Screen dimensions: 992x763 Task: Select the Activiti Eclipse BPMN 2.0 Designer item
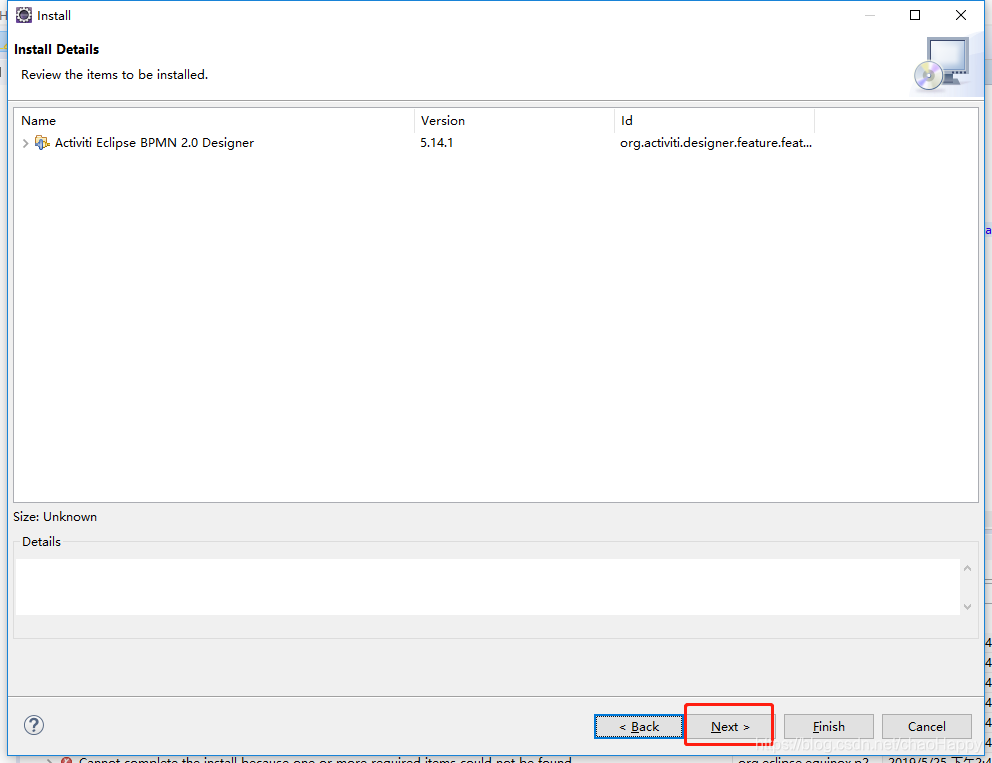pyautogui.click(x=154, y=143)
